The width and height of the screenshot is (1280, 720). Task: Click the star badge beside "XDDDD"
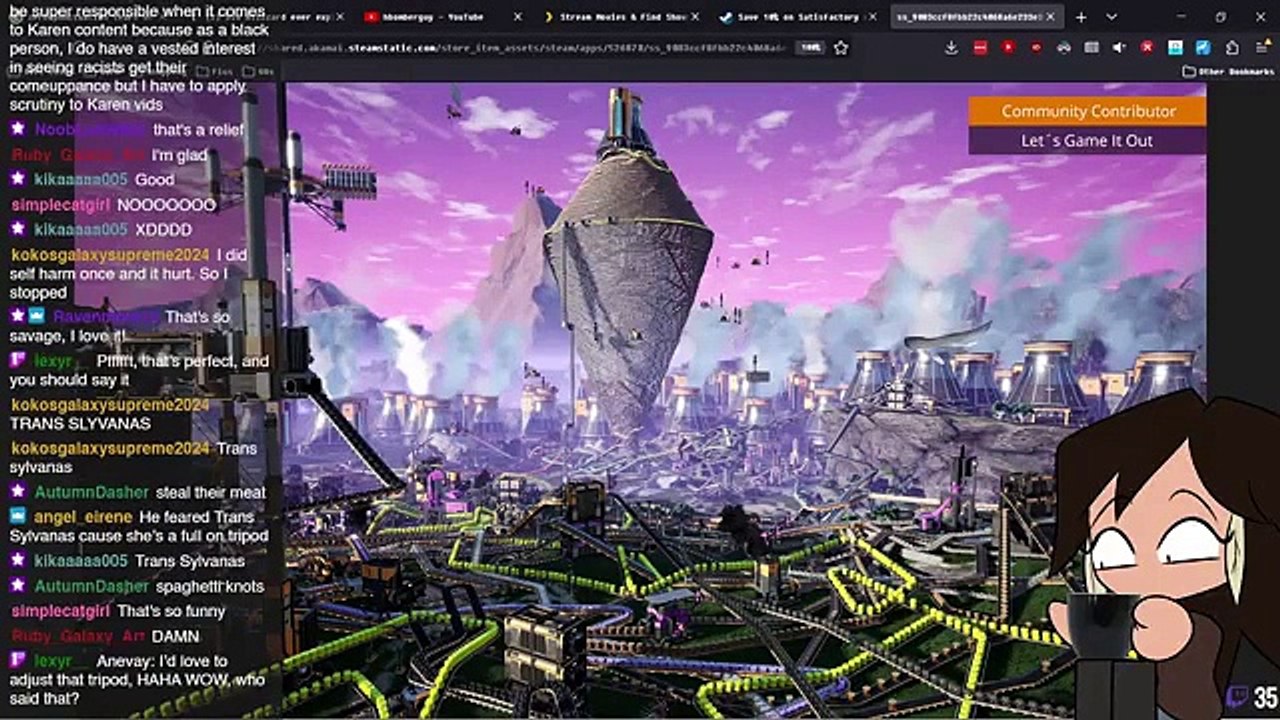point(18,229)
